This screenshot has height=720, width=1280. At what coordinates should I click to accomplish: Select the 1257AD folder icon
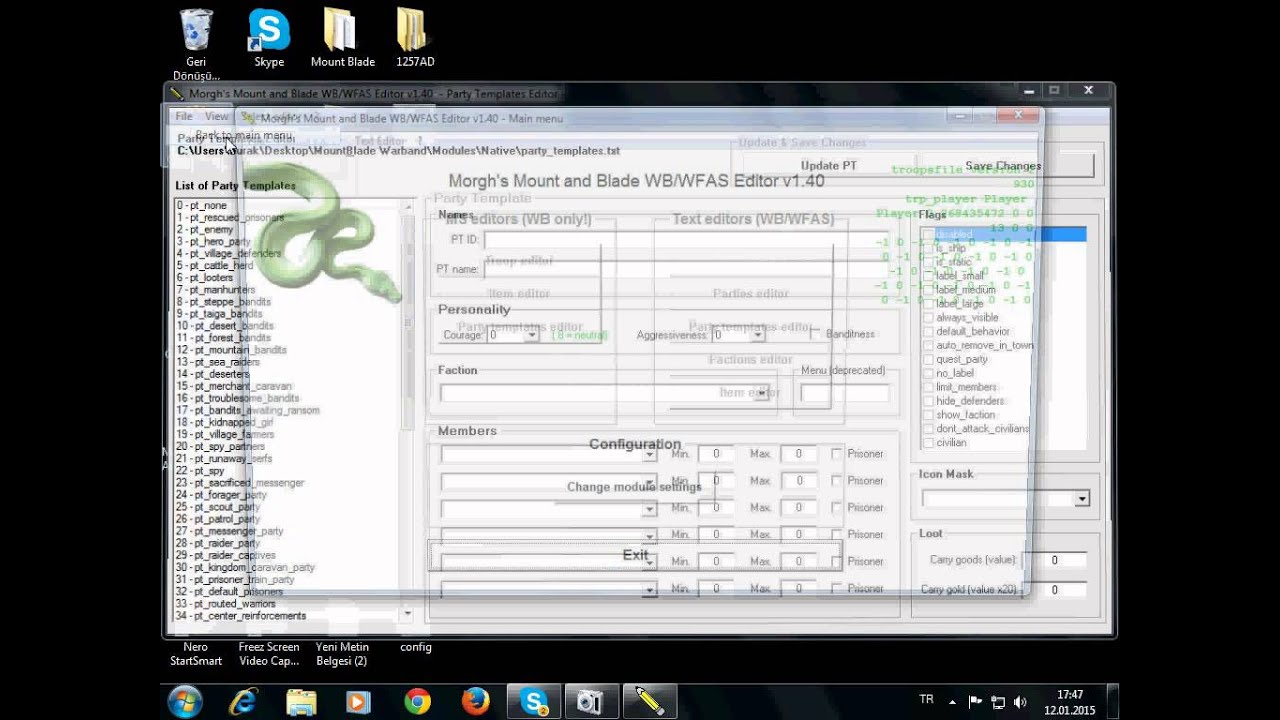(414, 38)
